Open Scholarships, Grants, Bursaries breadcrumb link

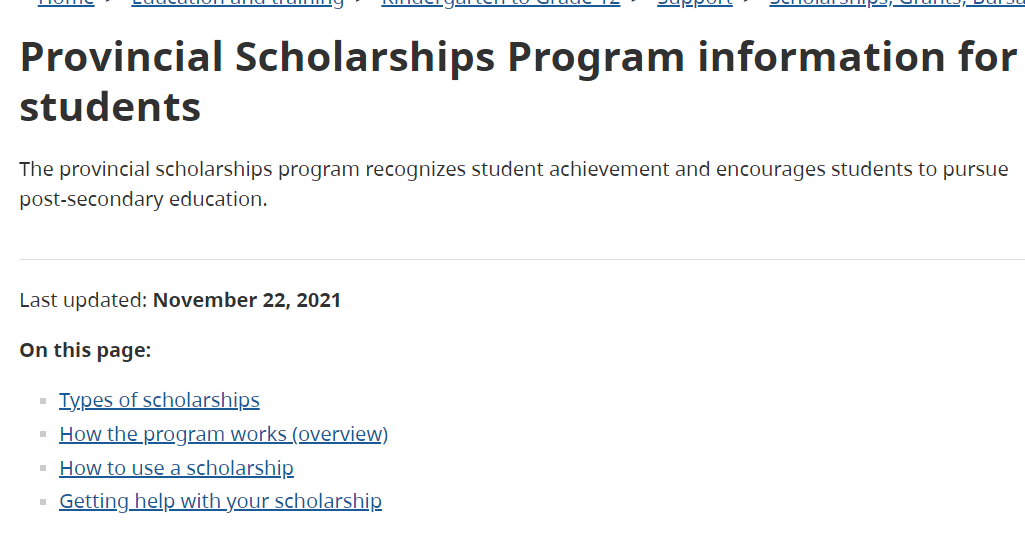click(x=896, y=3)
